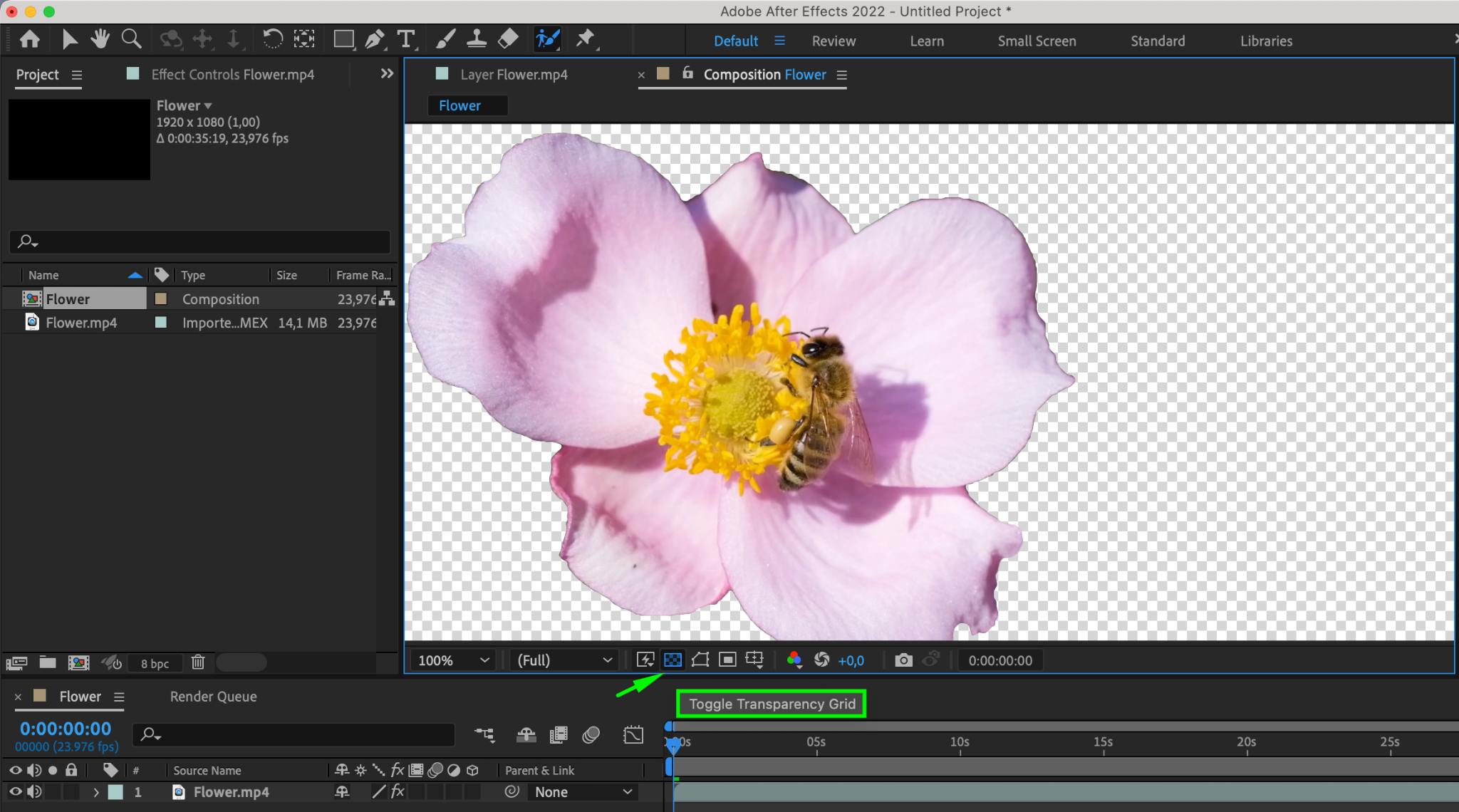Delete selected item with trash icon
1459x812 pixels.
pos(198,662)
